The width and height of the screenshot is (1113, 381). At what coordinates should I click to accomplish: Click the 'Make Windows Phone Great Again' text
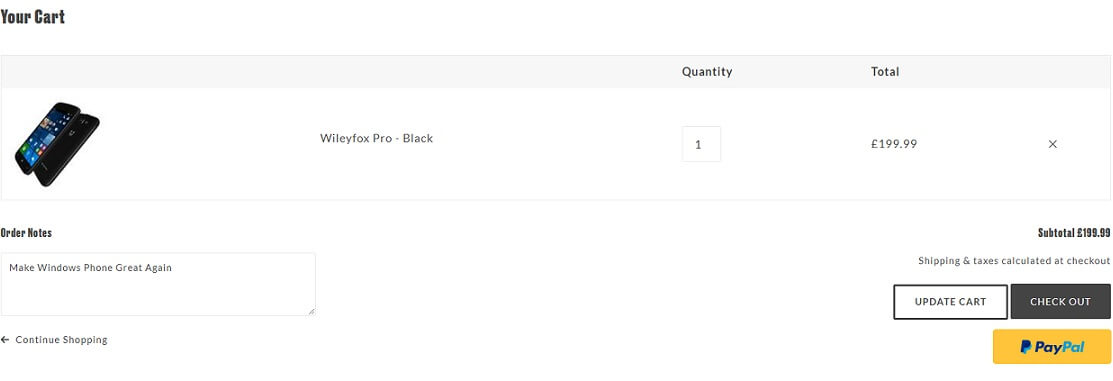click(x=91, y=268)
